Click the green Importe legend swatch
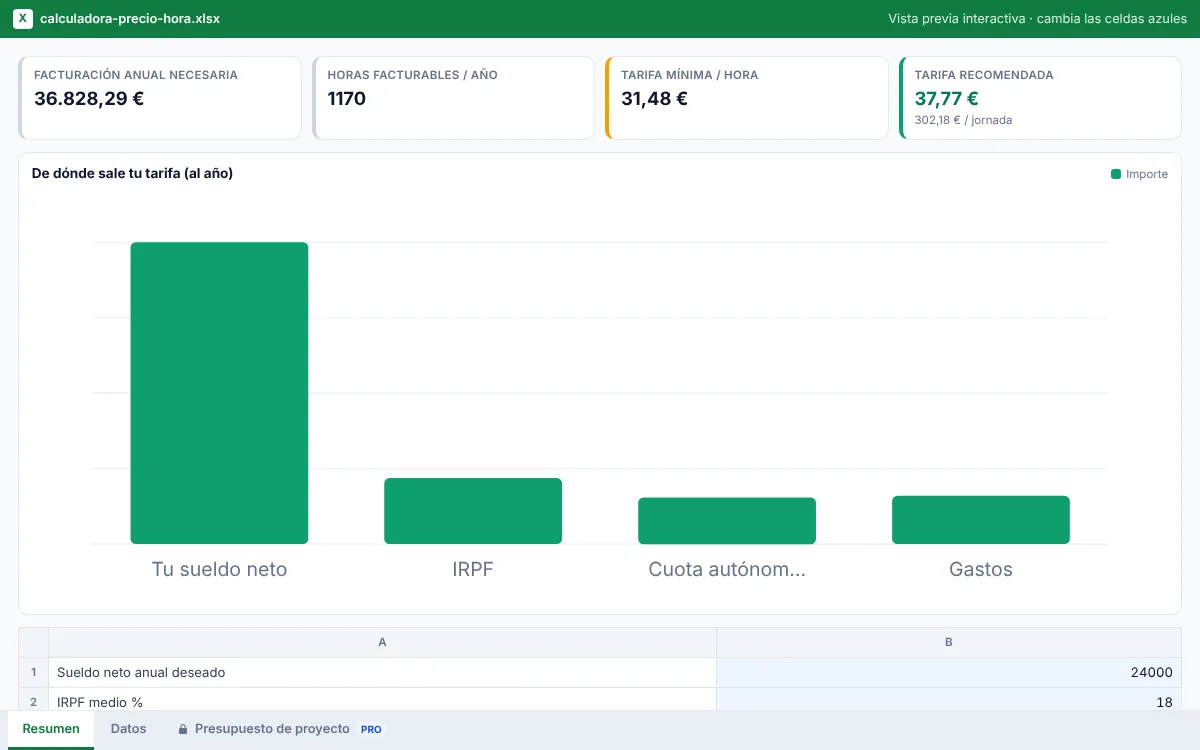Screen dimensions: 1200x750 tap(1116, 174)
